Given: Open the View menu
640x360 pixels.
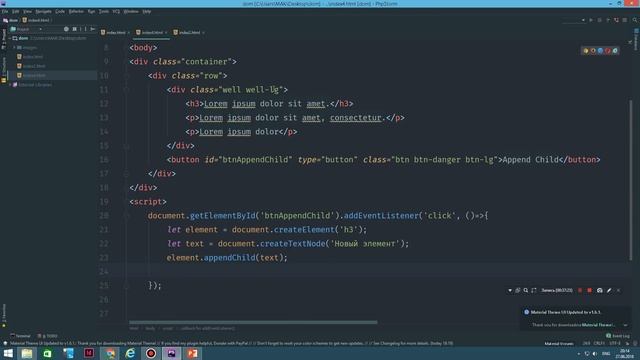Looking at the screenshot, I should click(27, 11).
